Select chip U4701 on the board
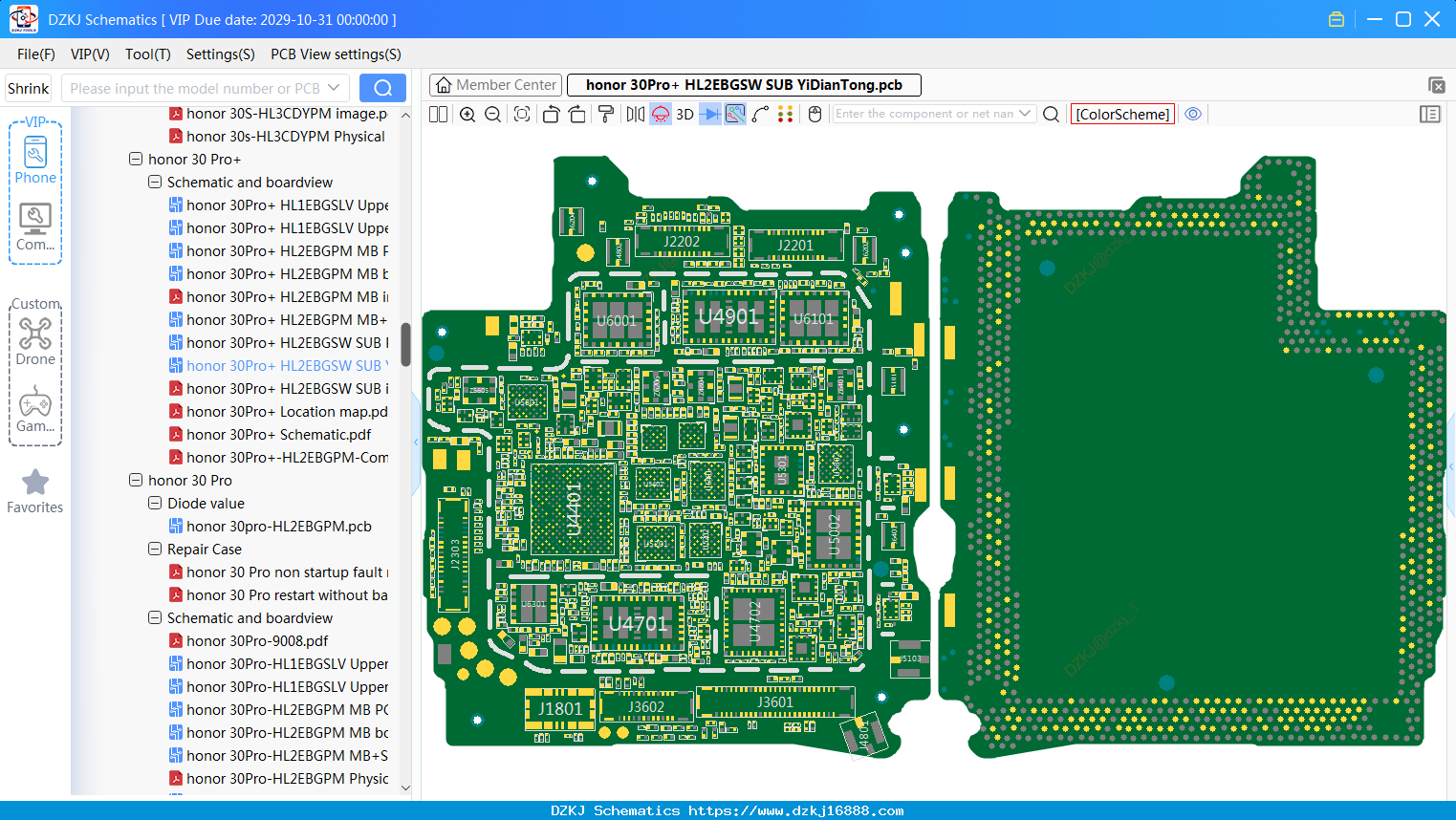1456x820 pixels. (638, 624)
